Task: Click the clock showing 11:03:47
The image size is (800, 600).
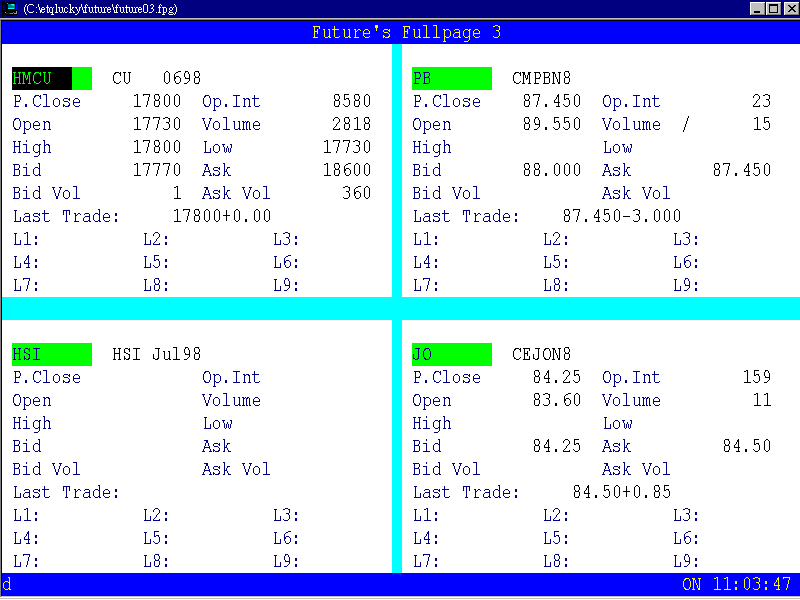Action: pyautogui.click(x=751, y=584)
